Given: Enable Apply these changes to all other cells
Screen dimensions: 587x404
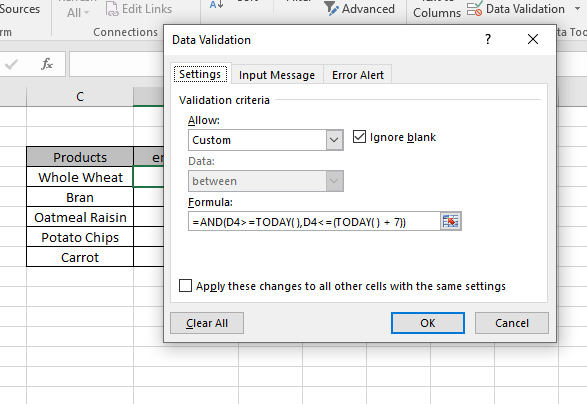Looking at the screenshot, I should click(185, 286).
